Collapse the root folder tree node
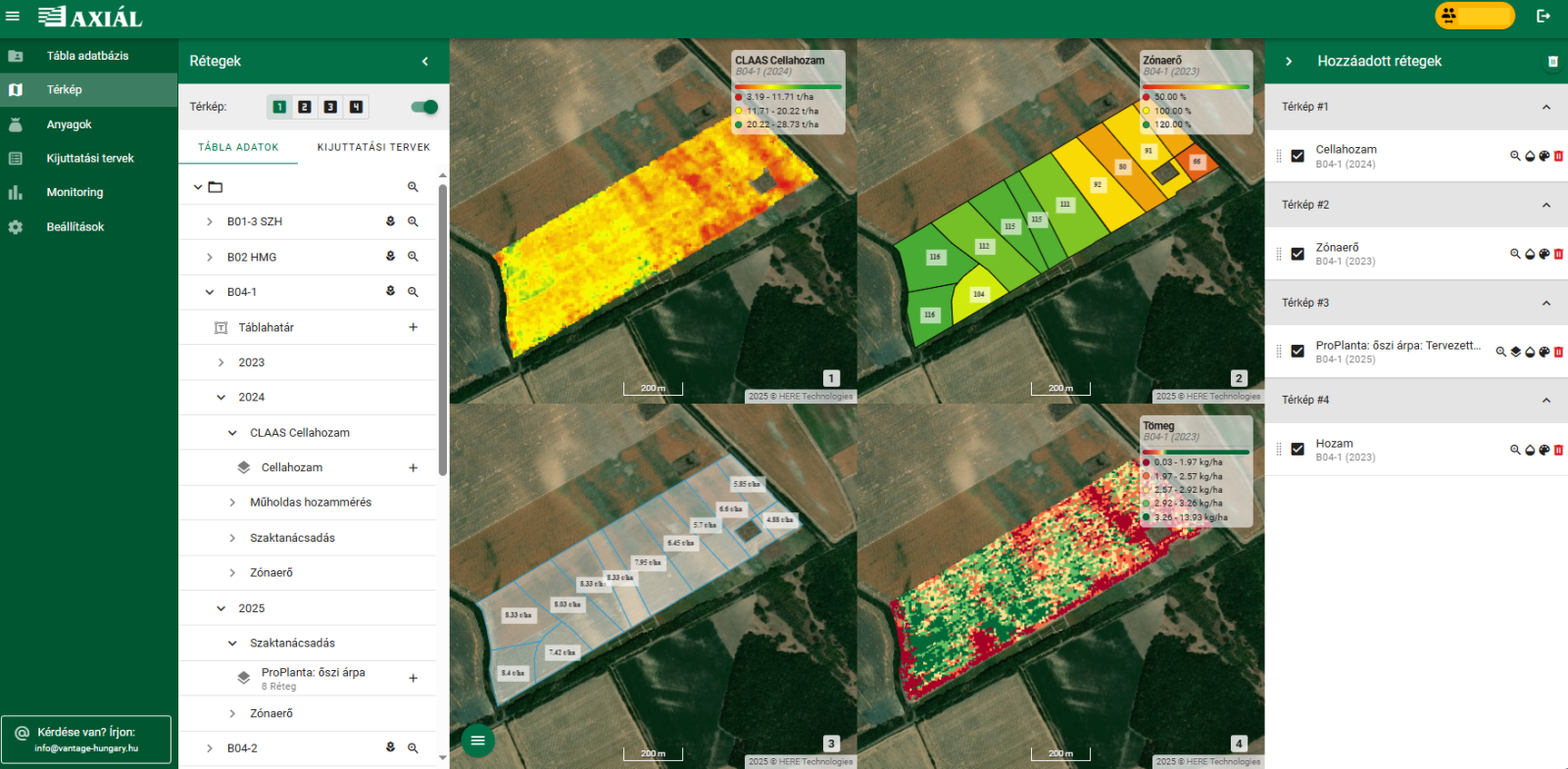Screen dimensions: 1568x769 (x=198, y=187)
